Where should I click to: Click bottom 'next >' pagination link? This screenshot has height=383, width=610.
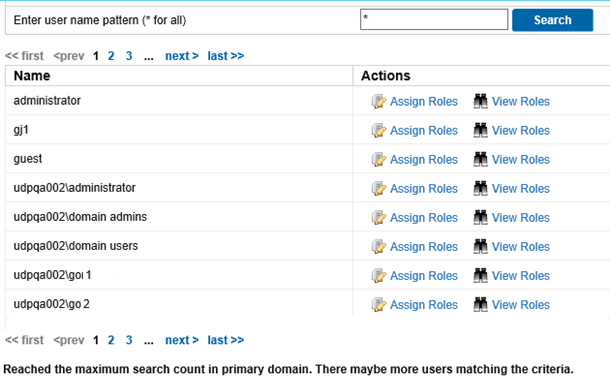tap(182, 340)
